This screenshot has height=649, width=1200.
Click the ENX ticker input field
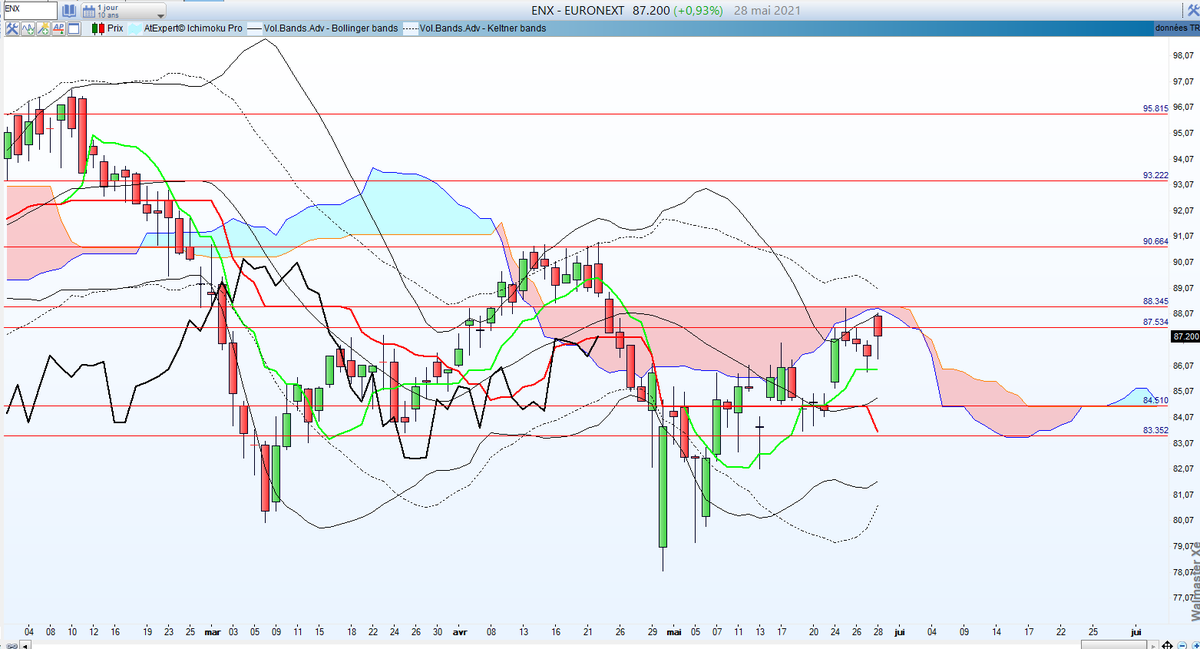tap(29, 10)
